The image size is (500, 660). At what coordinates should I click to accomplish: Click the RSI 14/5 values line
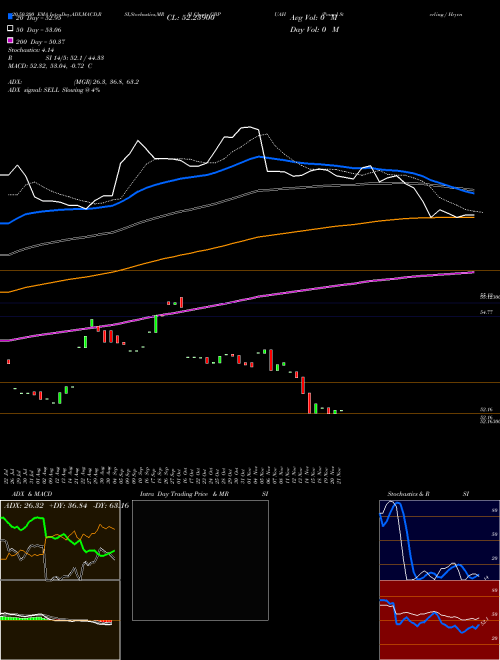(x=56, y=58)
